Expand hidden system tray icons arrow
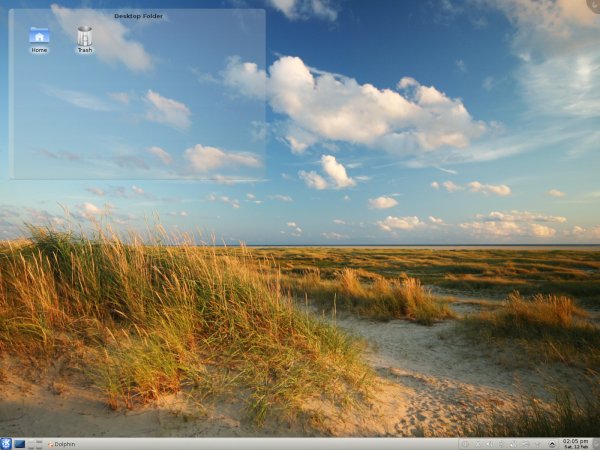600x450 pixels. pos(552,444)
